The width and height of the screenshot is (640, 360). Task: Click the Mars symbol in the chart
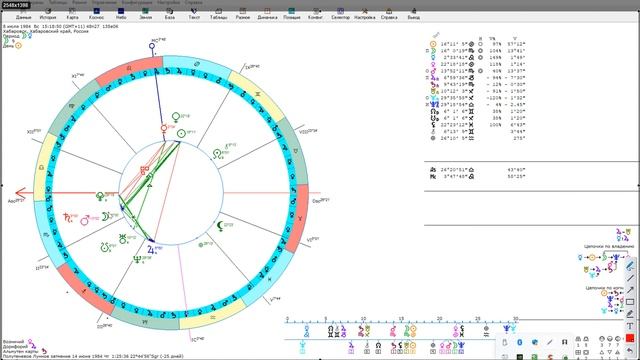click(85, 220)
